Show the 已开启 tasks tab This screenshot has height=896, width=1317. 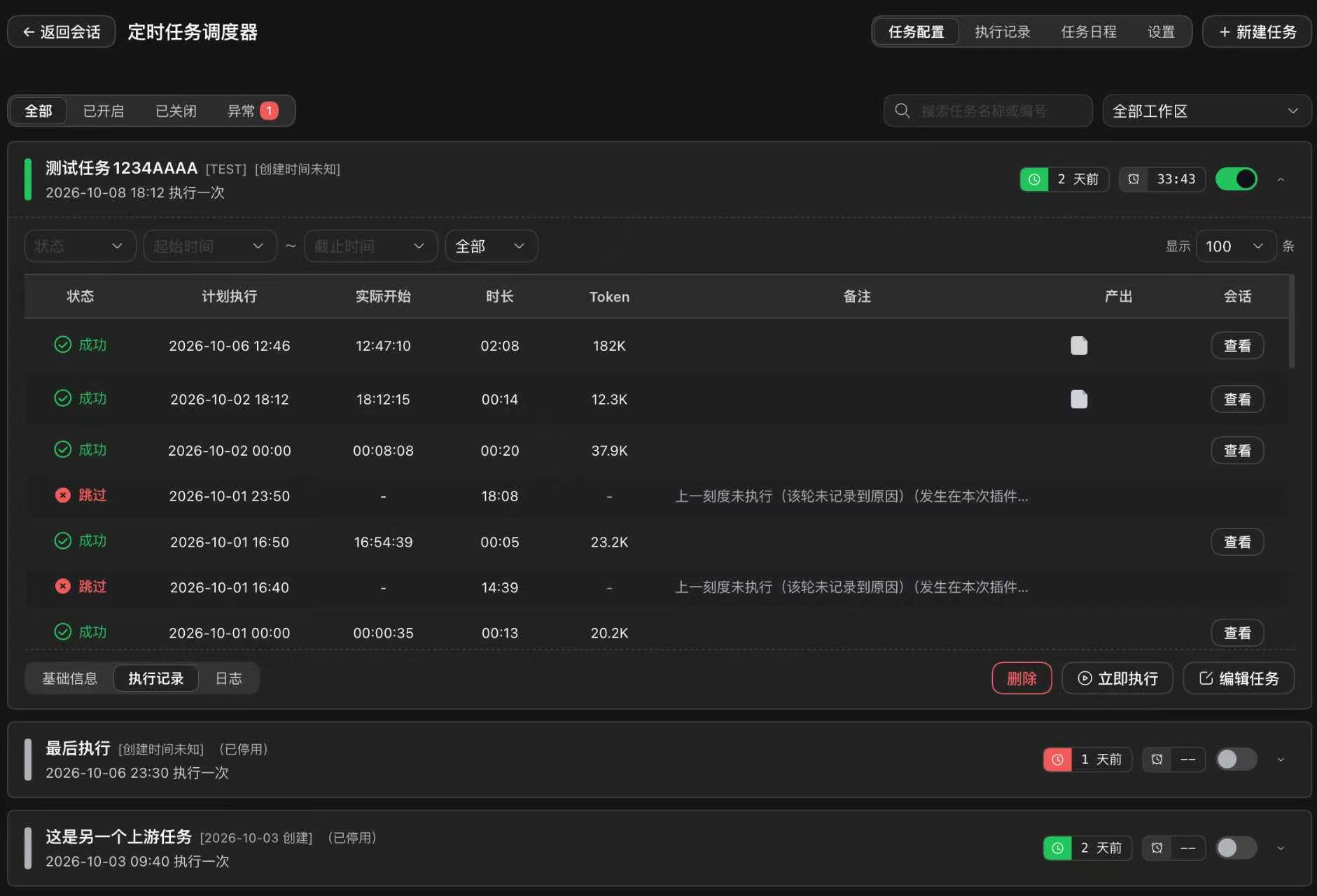click(104, 111)
